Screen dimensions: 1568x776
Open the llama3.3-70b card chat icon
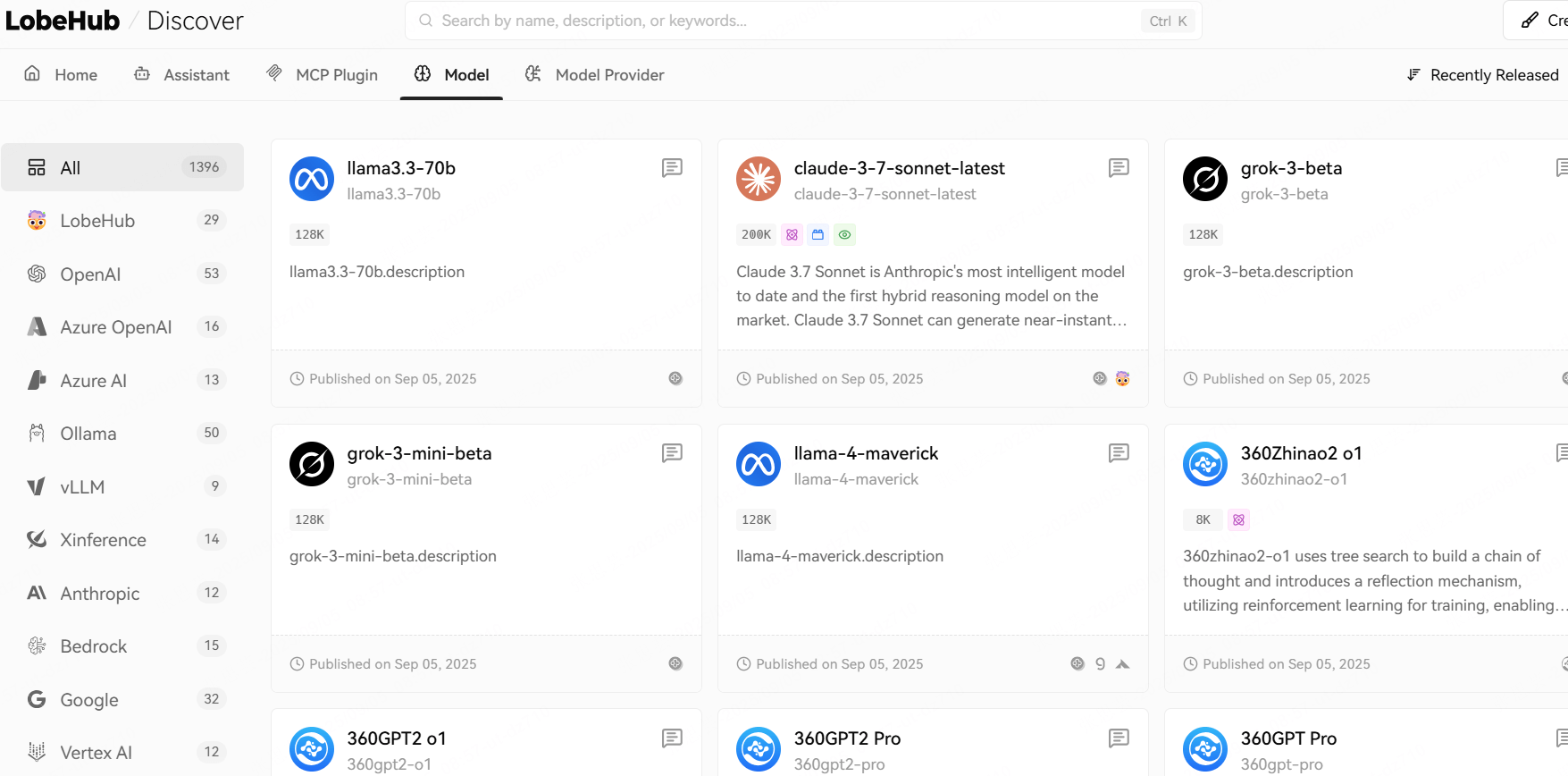[x=672, y=168]
